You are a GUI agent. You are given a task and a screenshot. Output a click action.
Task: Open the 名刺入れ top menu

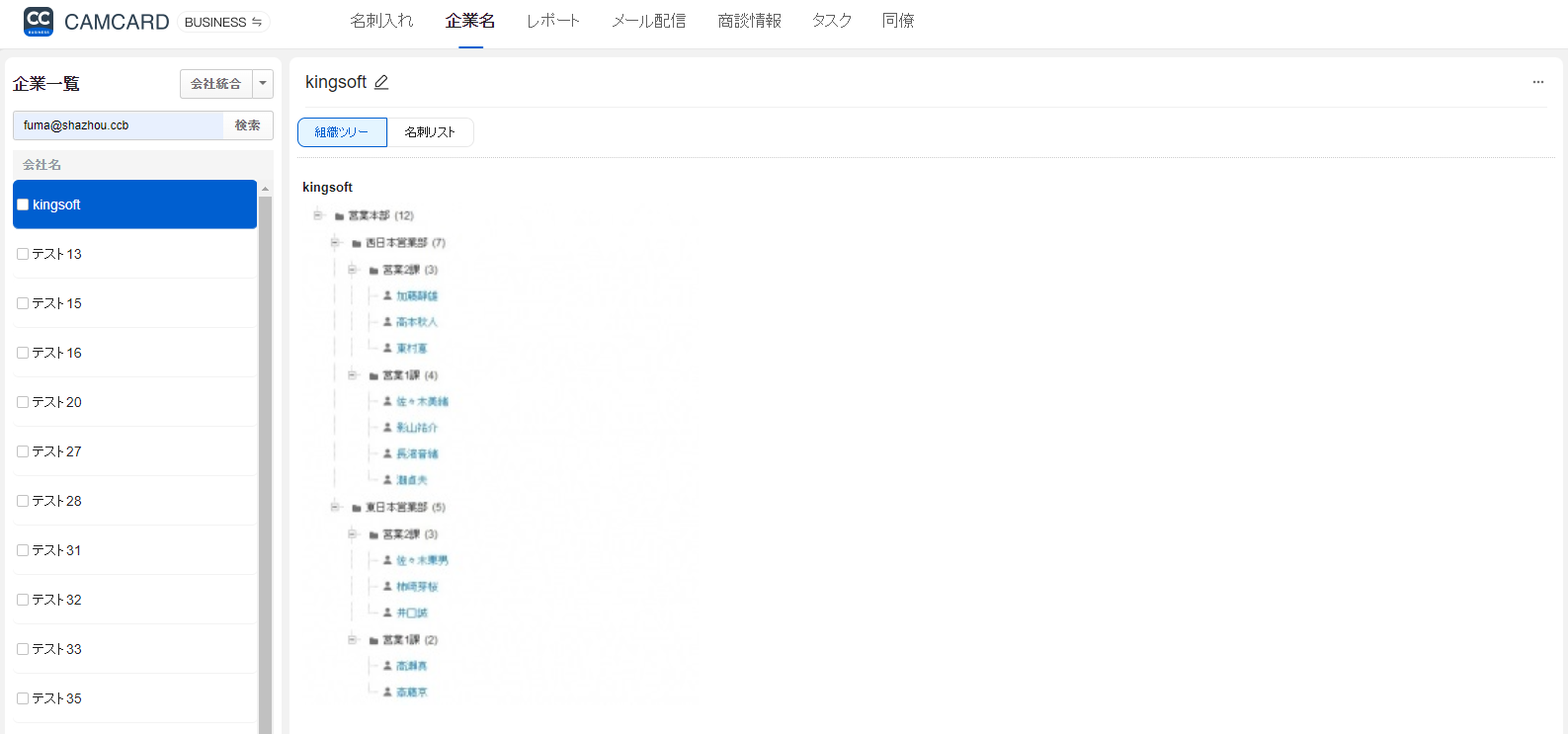pyautogui.click(x=382, y=21)
